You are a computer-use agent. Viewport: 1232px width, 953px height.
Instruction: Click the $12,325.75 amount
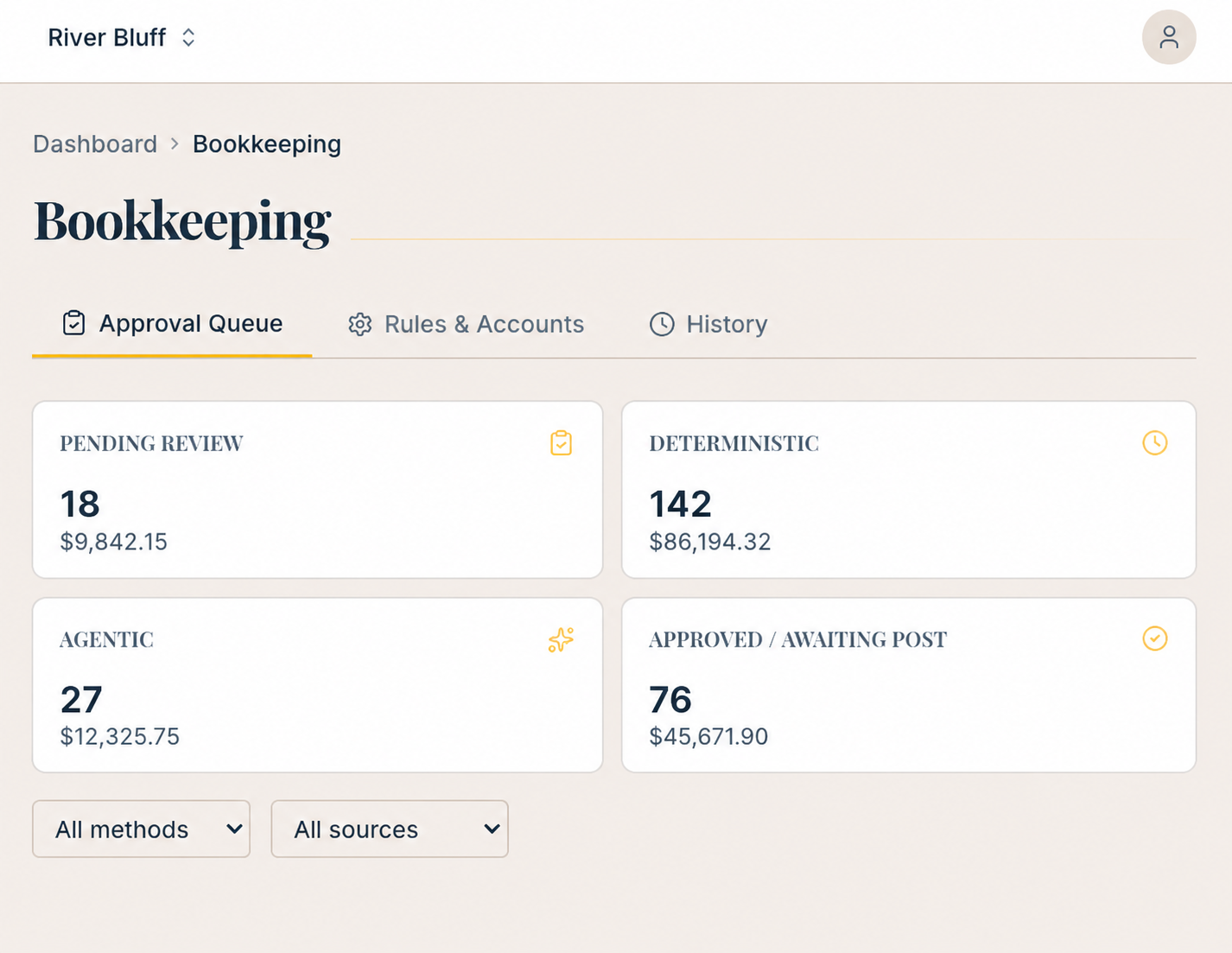[x=119, y=736]
